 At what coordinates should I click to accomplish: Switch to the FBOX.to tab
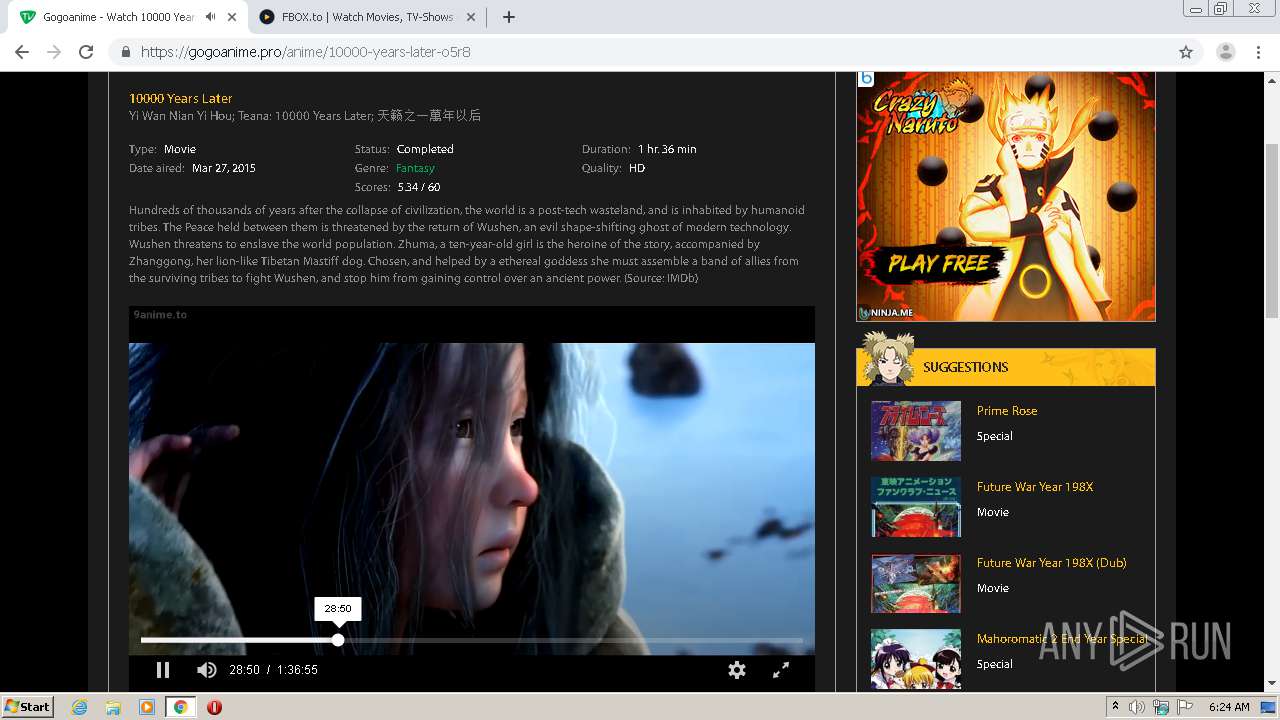[367, 17]
